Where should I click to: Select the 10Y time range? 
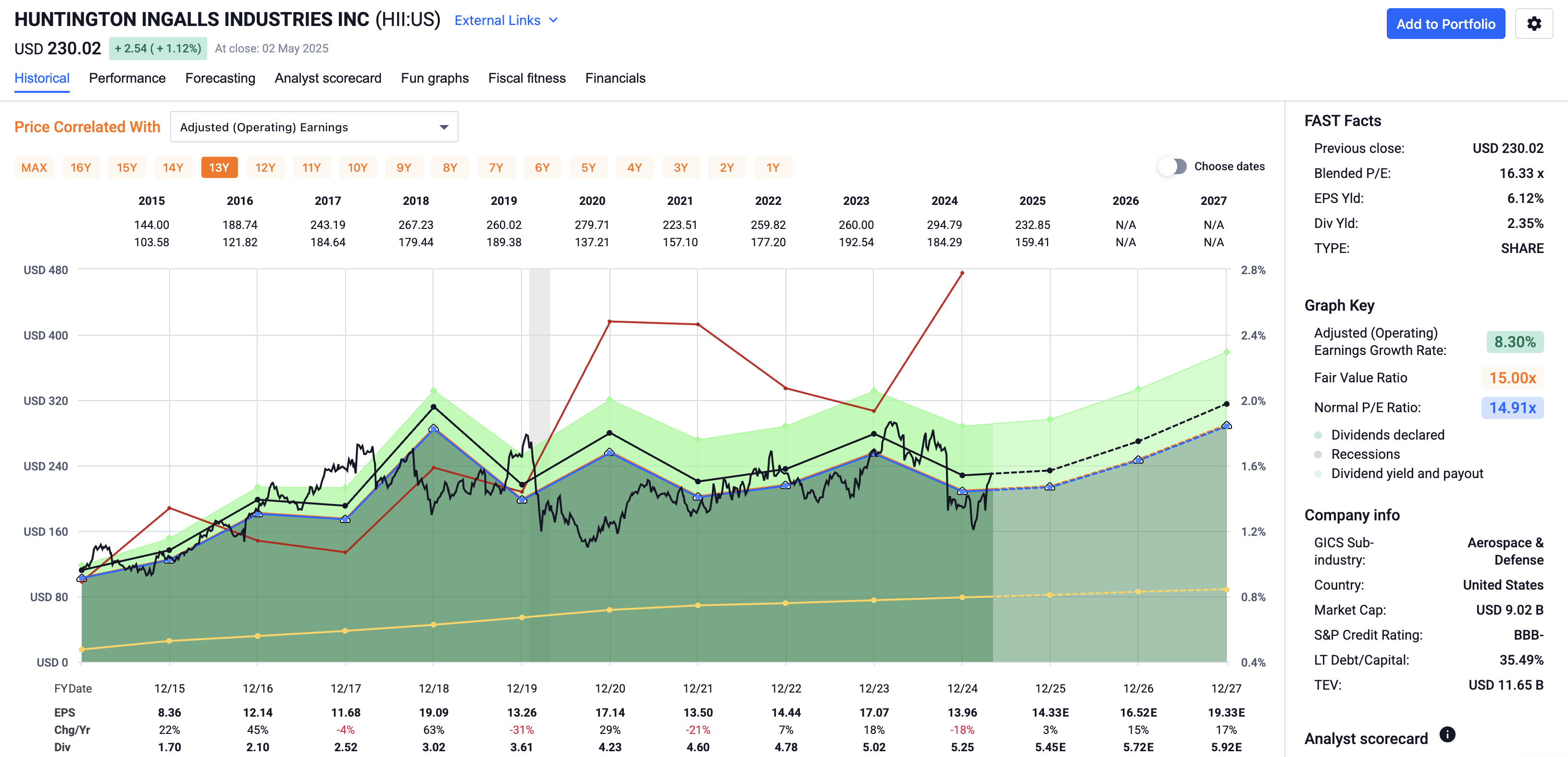358,167
